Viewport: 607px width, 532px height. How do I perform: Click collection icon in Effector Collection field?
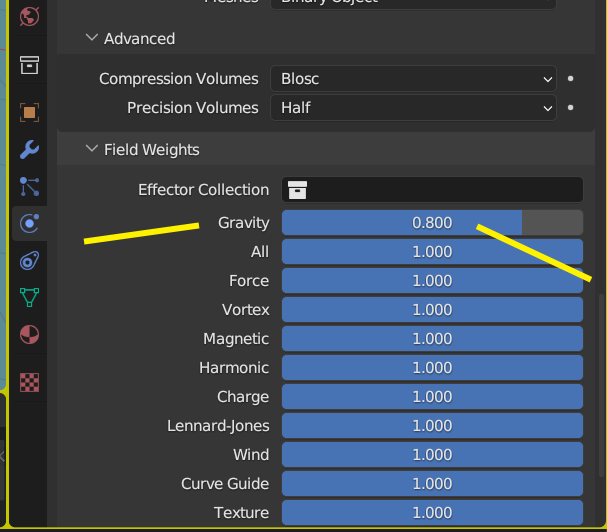point(297,190)
